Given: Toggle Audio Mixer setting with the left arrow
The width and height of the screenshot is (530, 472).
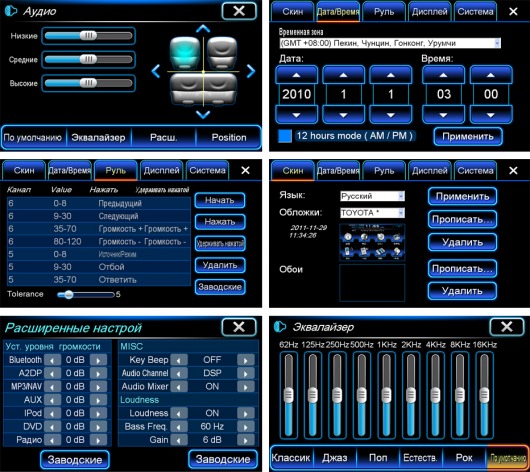Looking at the screenshot, I should [179, 387].
